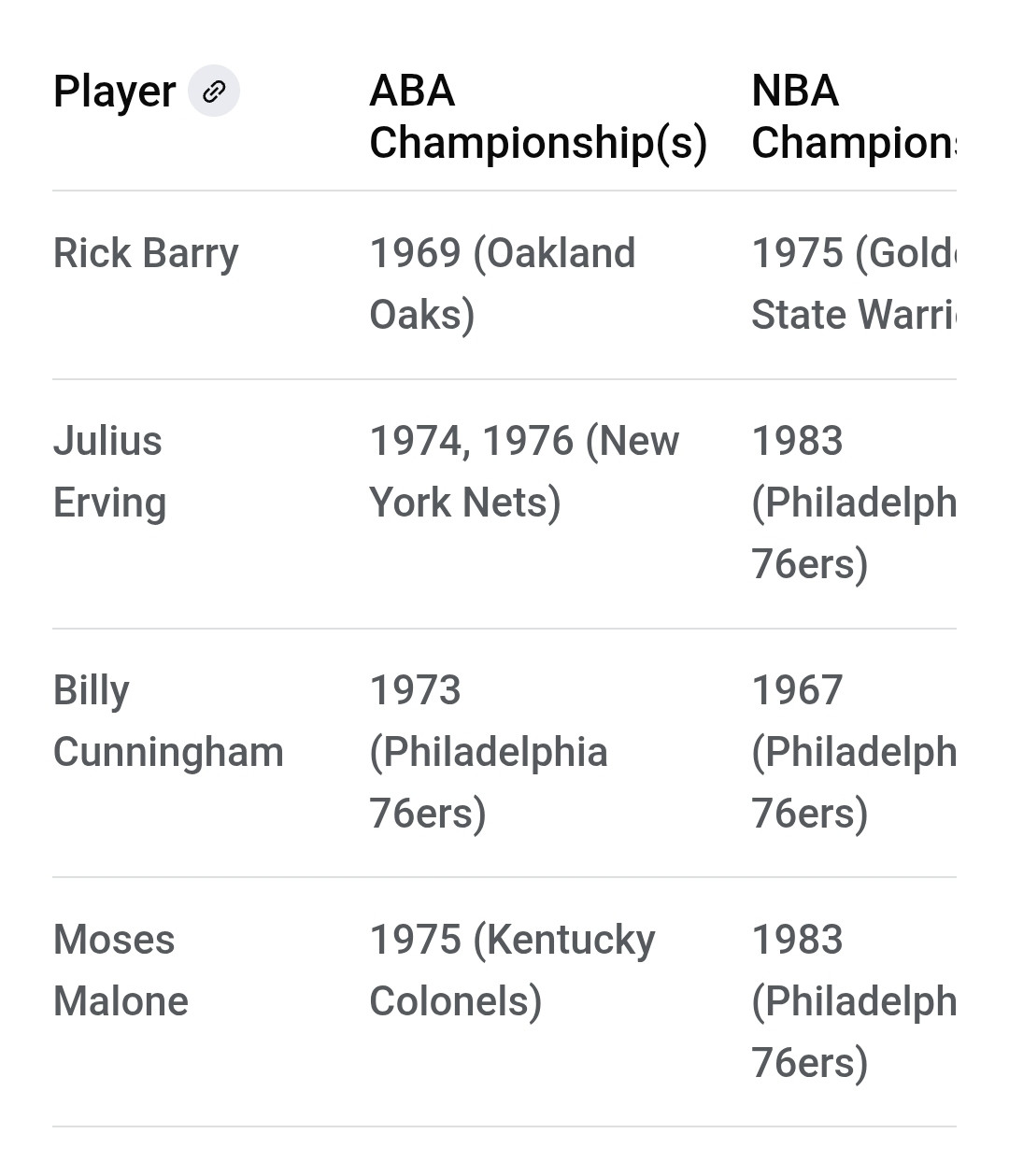Select the Billy Cunningham player cell
Image resolution: width=1009 pixels, height=1176 pixels.
click(168, 721)
